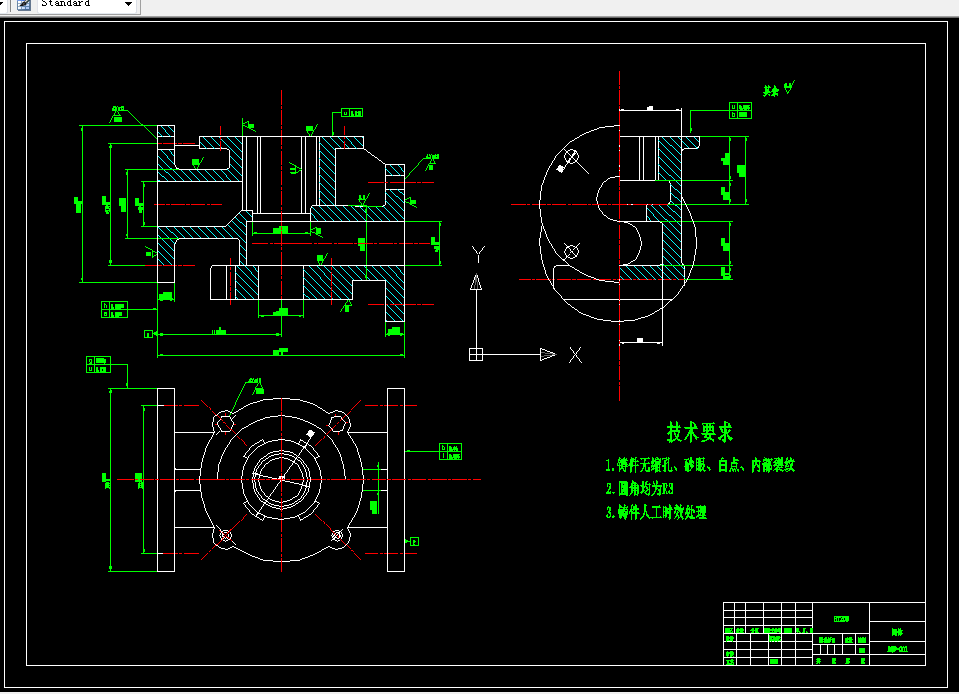The image size is (959, 694).
Task: Open the Standard style dropdown
Action: (128, 4)
